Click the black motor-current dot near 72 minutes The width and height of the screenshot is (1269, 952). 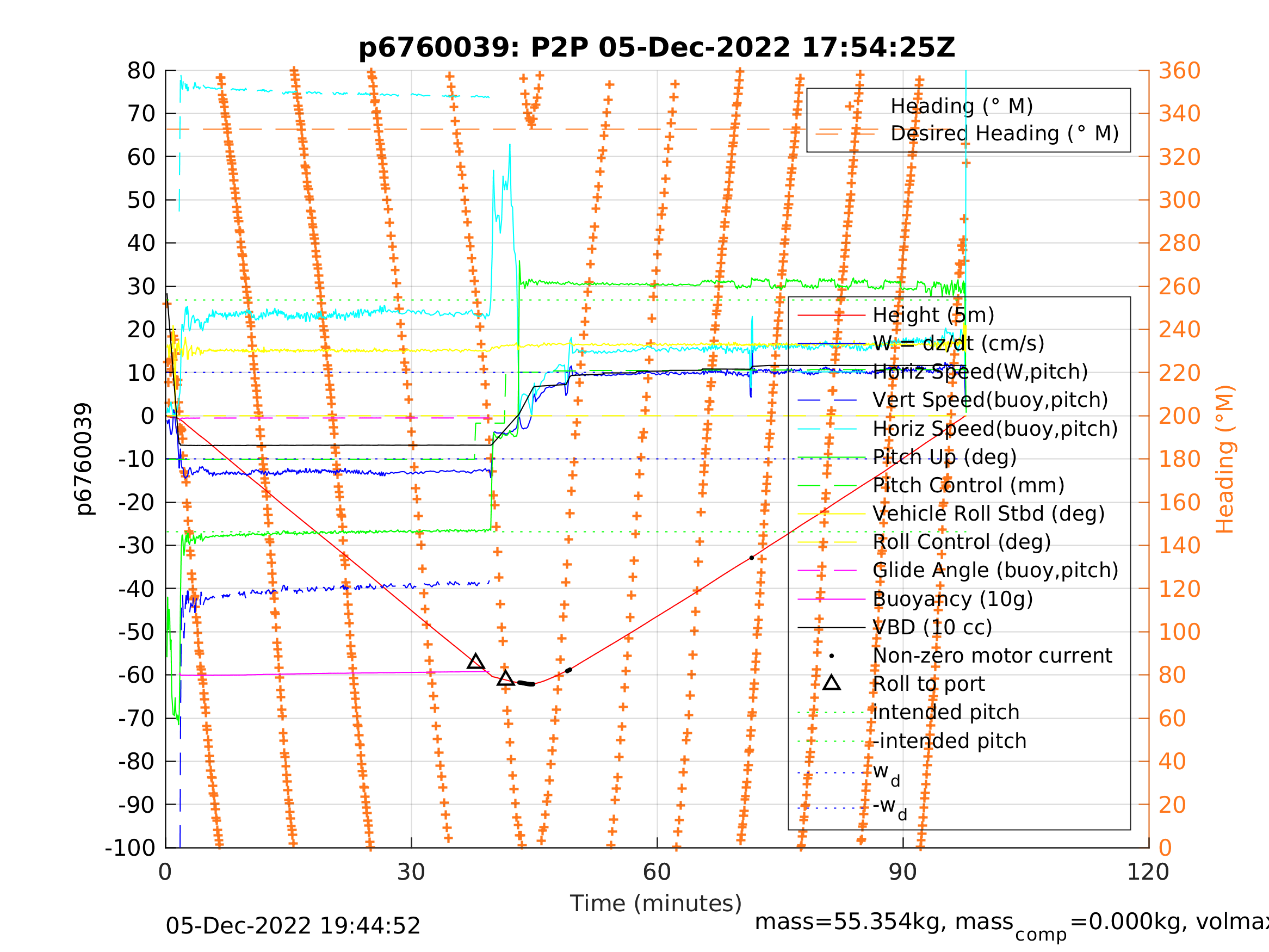(752, 558)
